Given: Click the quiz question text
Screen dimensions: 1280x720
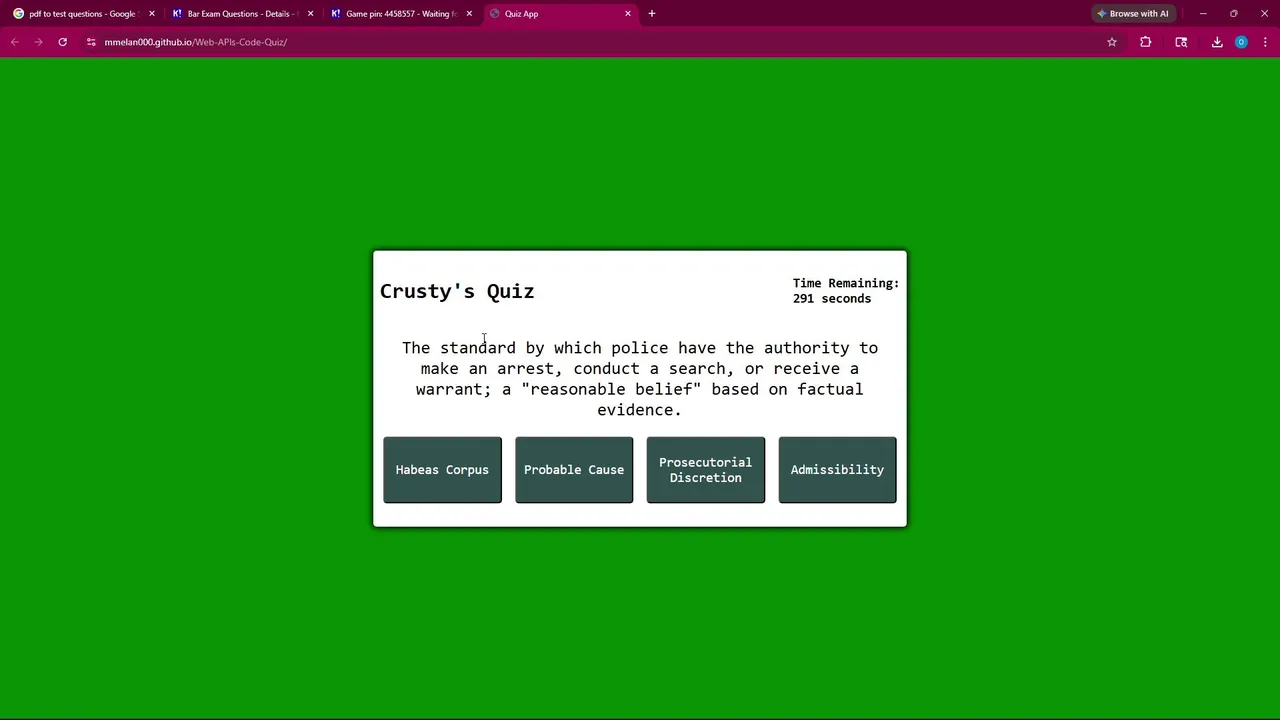Looking at the screenshot, I should coord(640,379).
